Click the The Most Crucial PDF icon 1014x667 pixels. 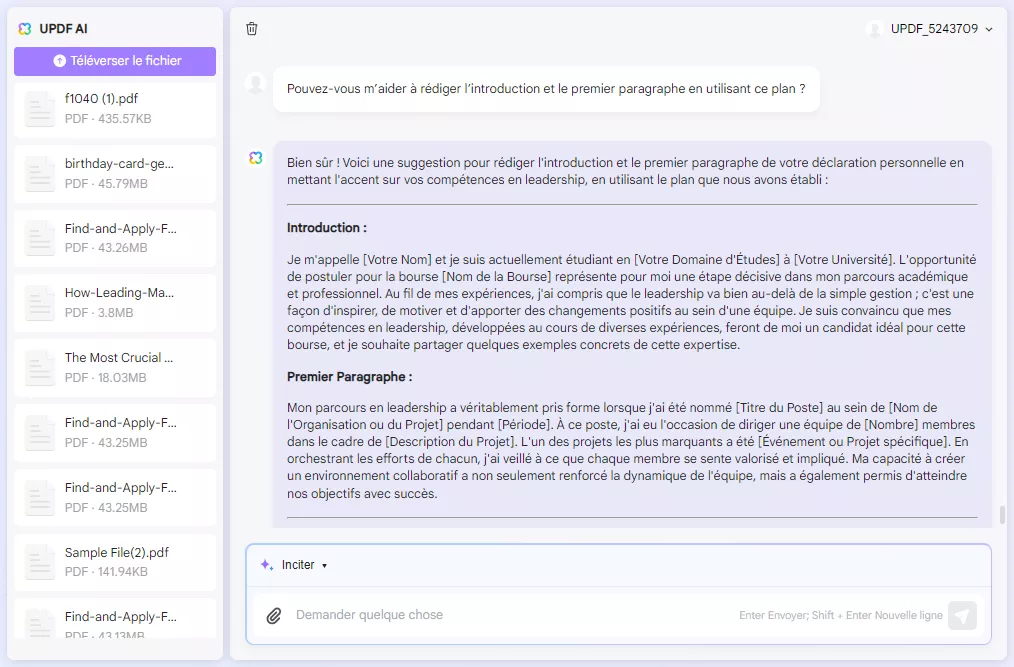(x=39, y=367)
